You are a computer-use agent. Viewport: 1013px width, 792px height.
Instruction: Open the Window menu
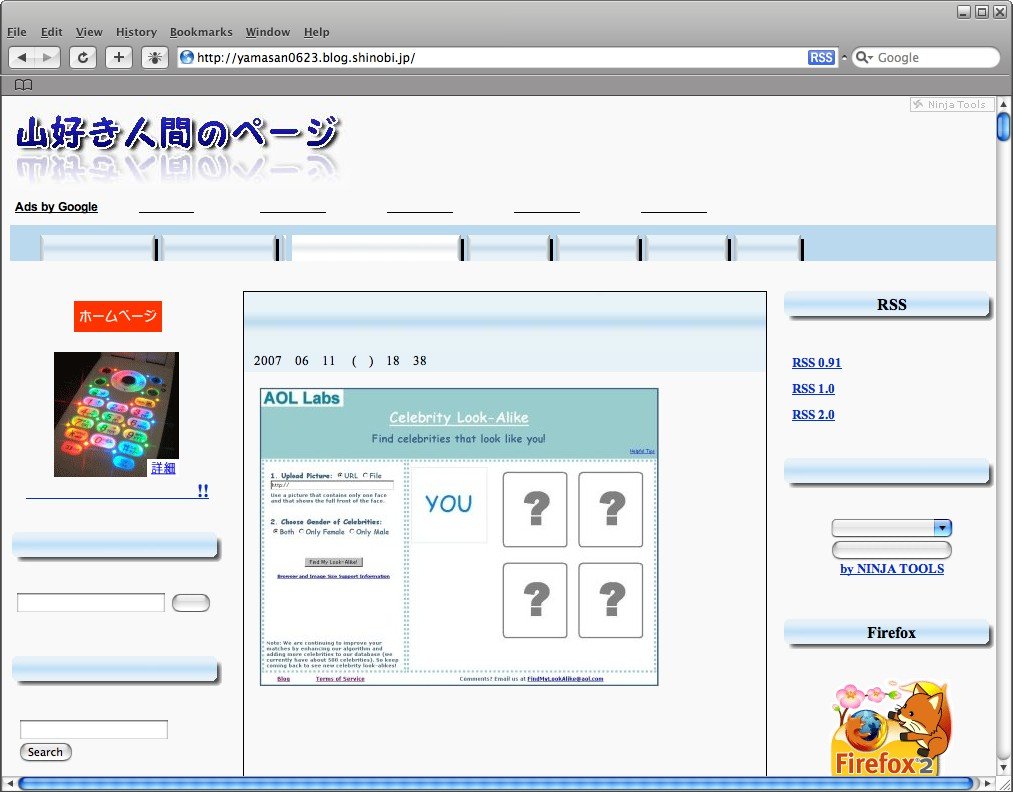[267, 32]
